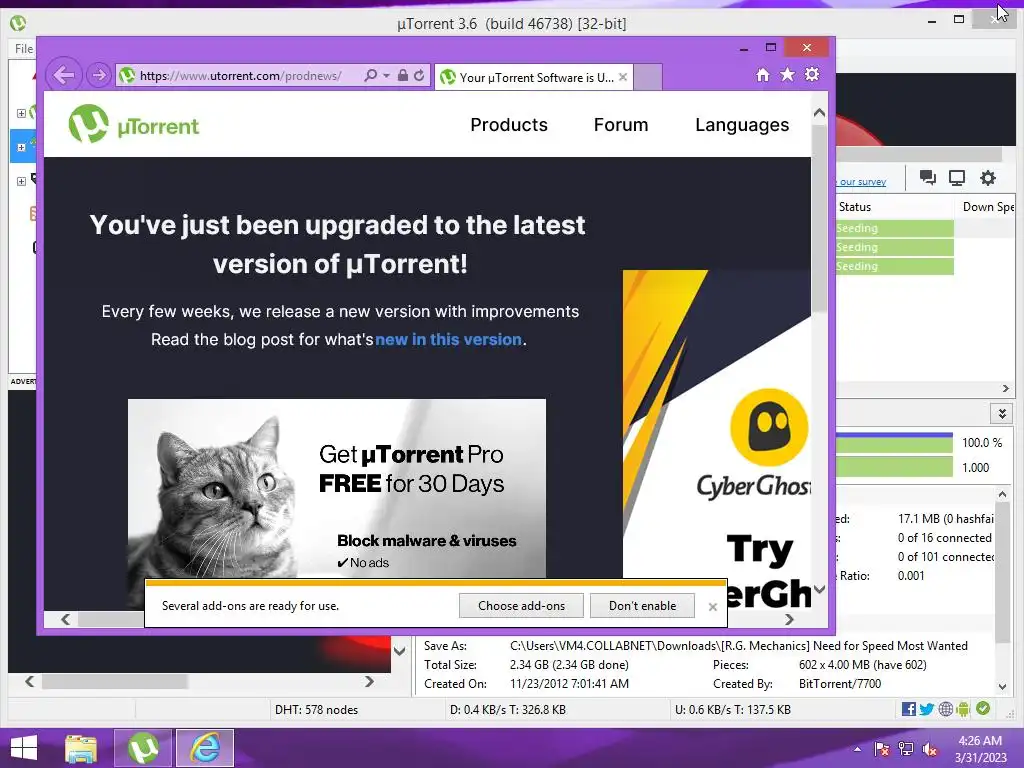
Task: Open clock showing 4:26 AM
Action: (980, 749)
